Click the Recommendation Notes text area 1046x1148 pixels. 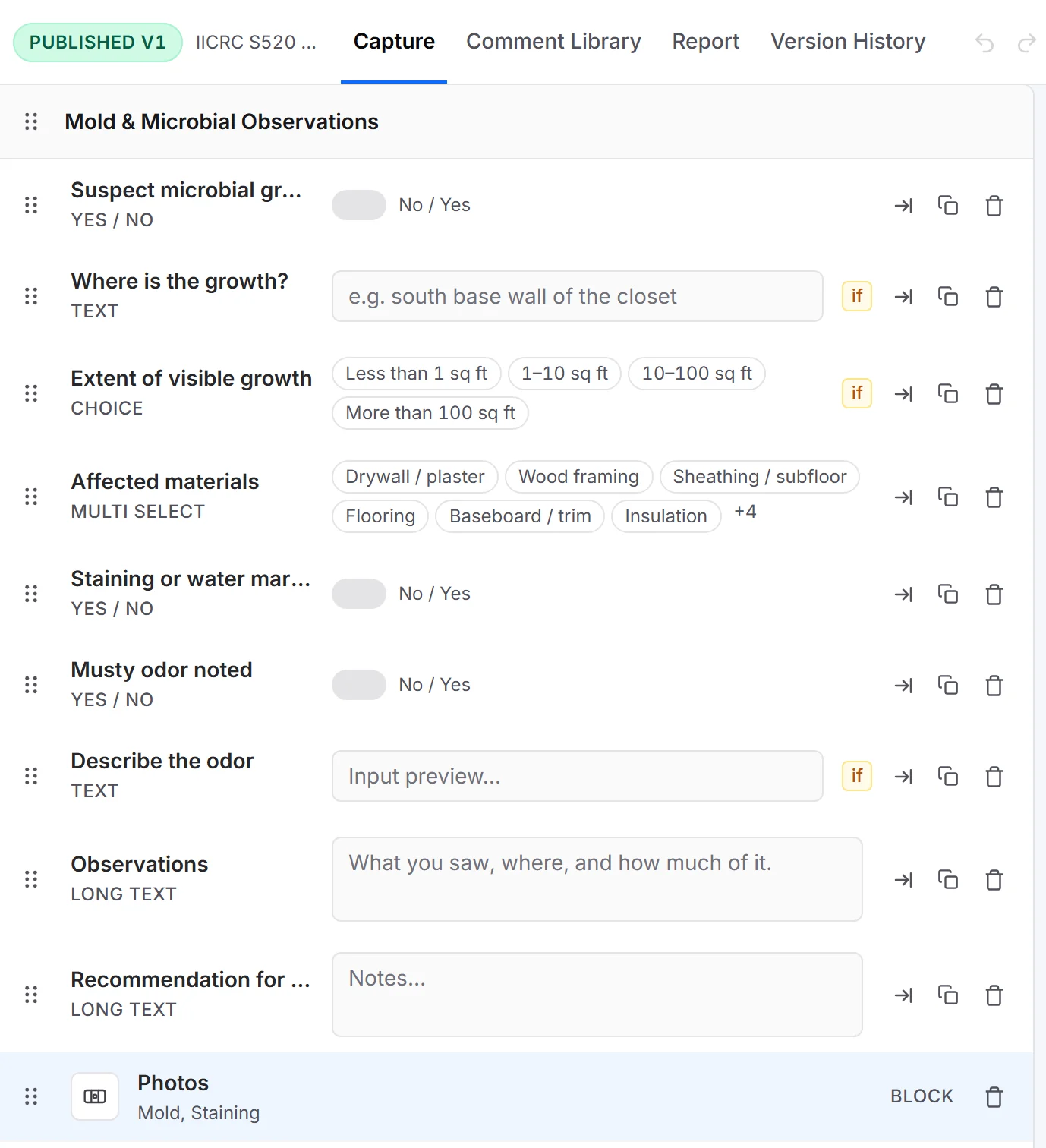[597, 995]
